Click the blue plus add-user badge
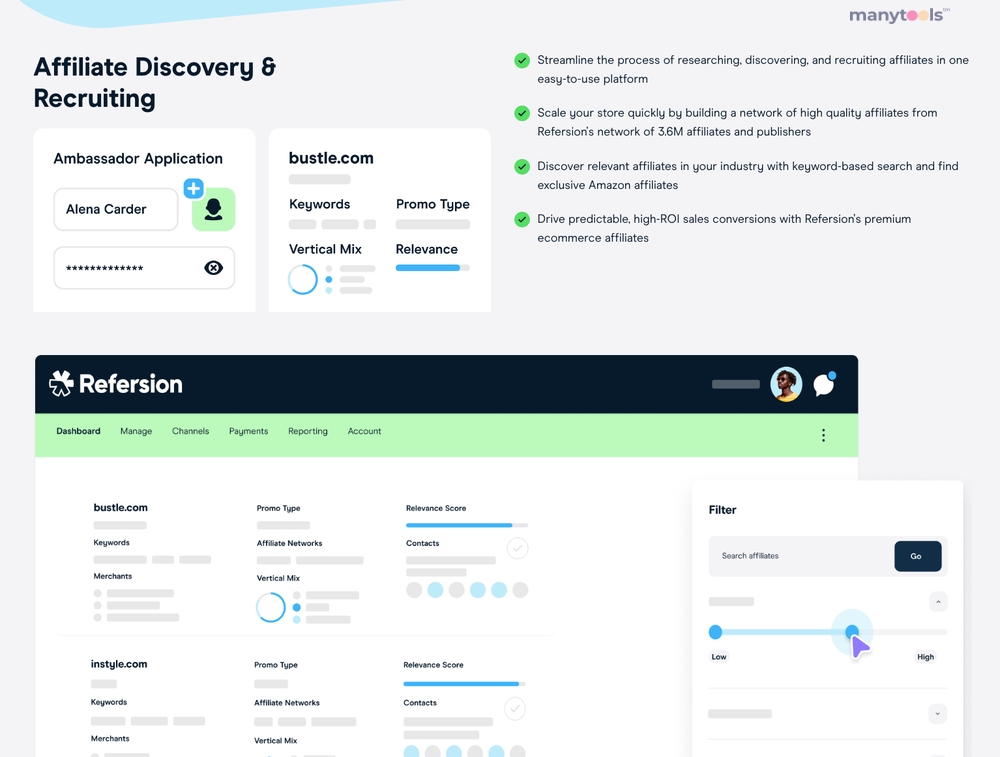Screen dimensions: 1000x757 tap(193, 188)
